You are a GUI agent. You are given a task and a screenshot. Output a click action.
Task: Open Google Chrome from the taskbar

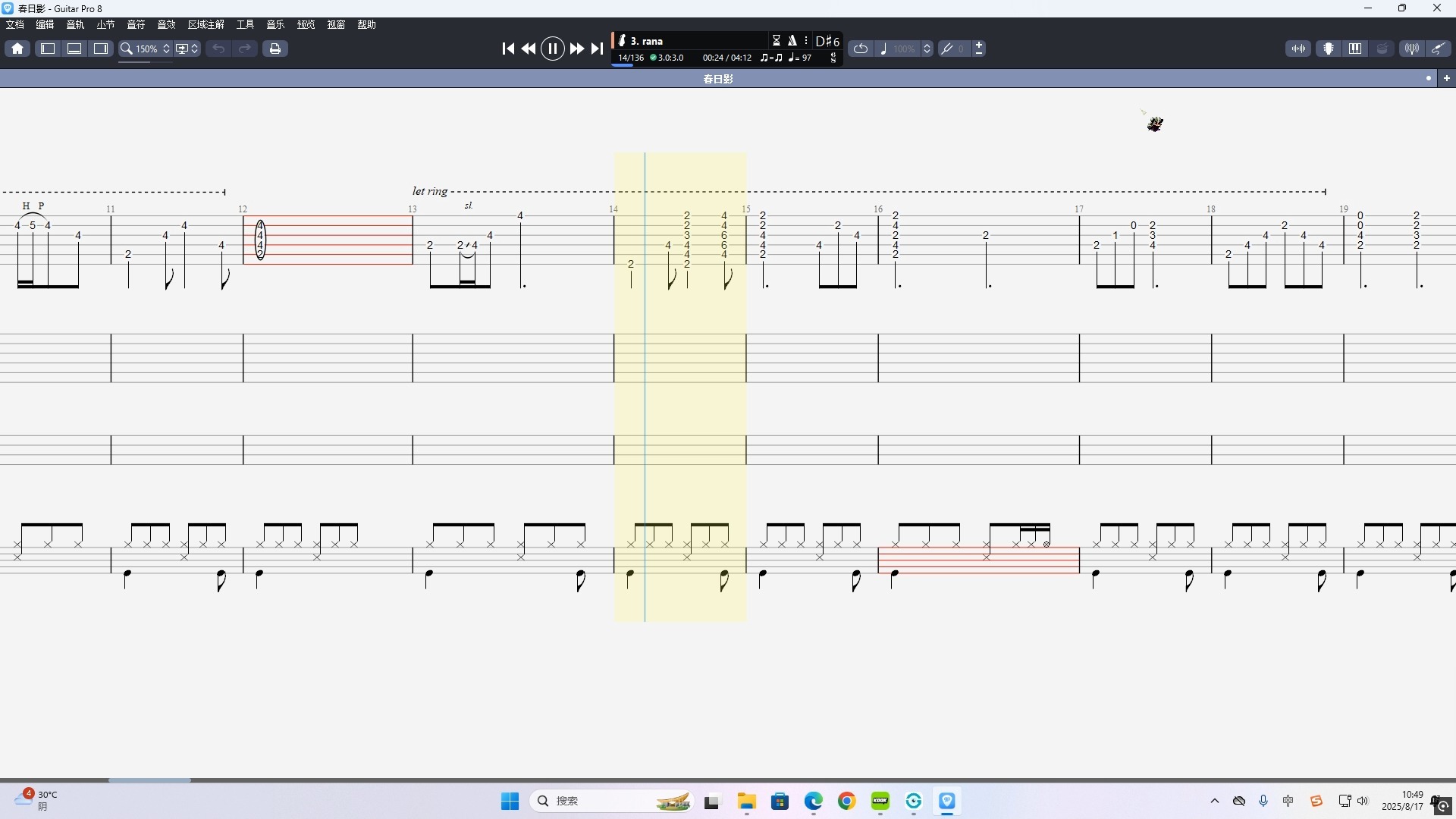[847, 801]
